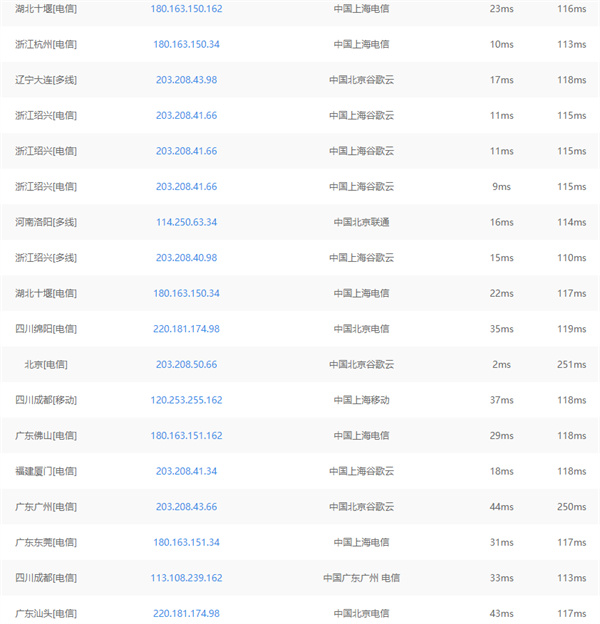Click the 中国广东广州 电信 location cell
Viewport: 600px width, 624px height.
[x=361, y=578]
